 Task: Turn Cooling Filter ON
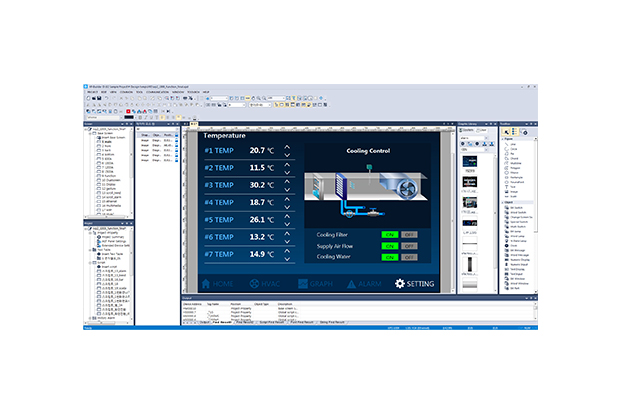click(390, 235)
